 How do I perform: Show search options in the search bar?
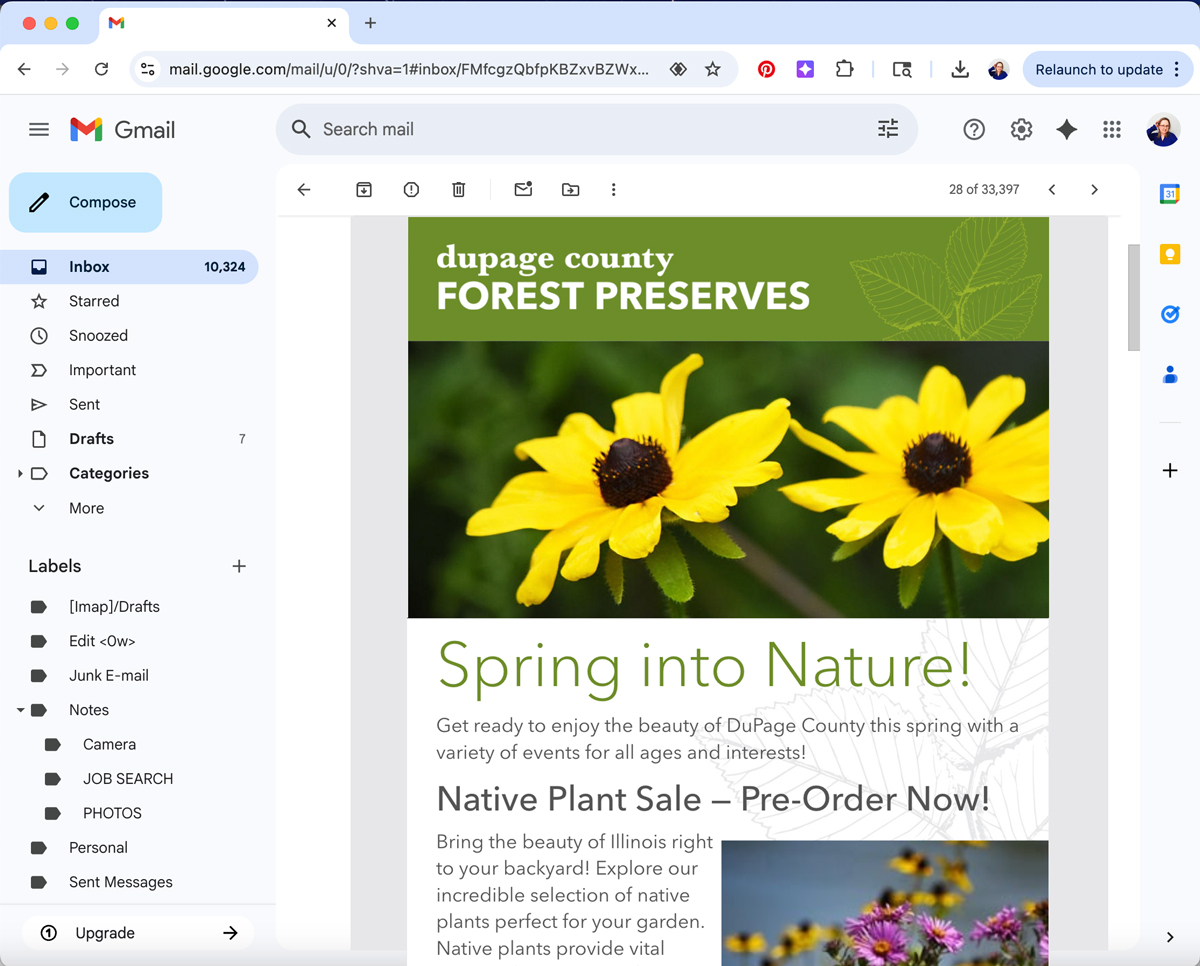(887, 129)
